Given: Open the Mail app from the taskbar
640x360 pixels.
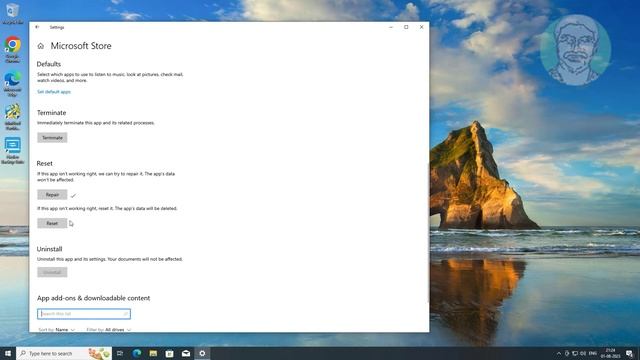Looking at the screenshot, I should tap(186, 353).
